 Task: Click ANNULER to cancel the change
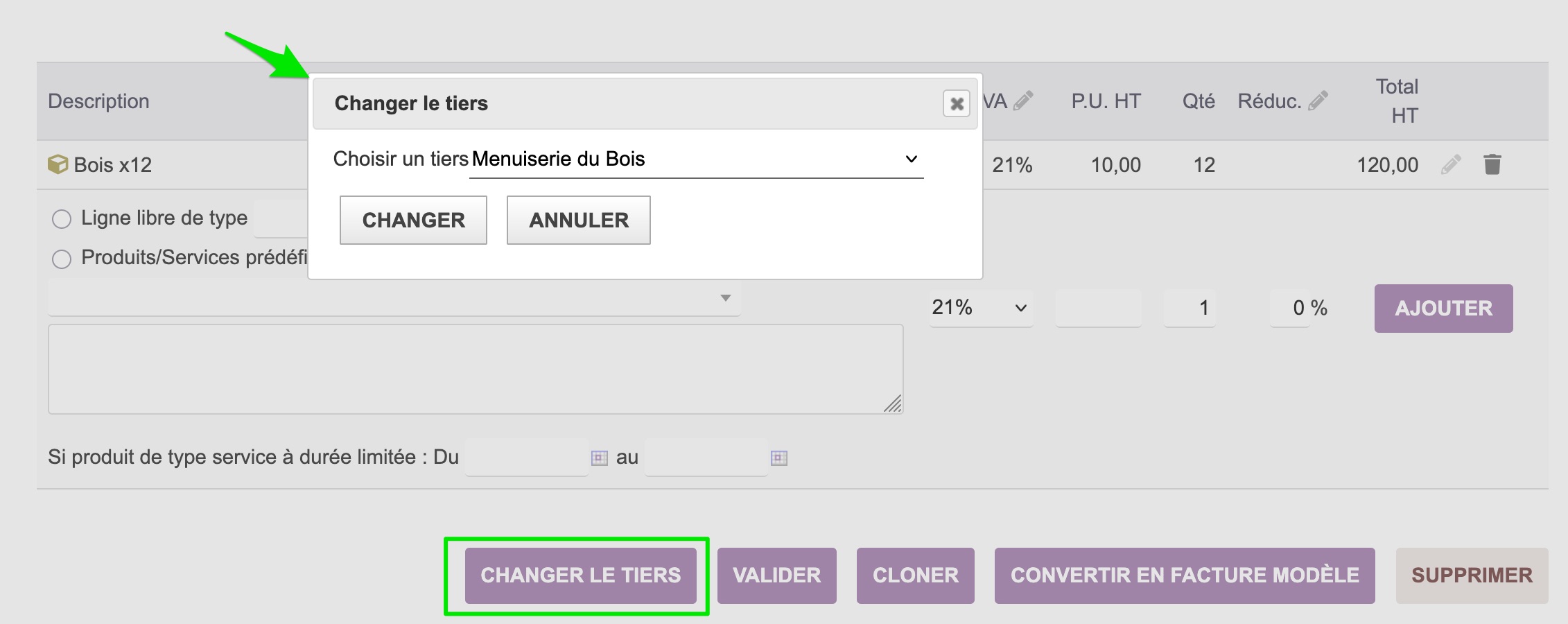(x=578, y=220)
